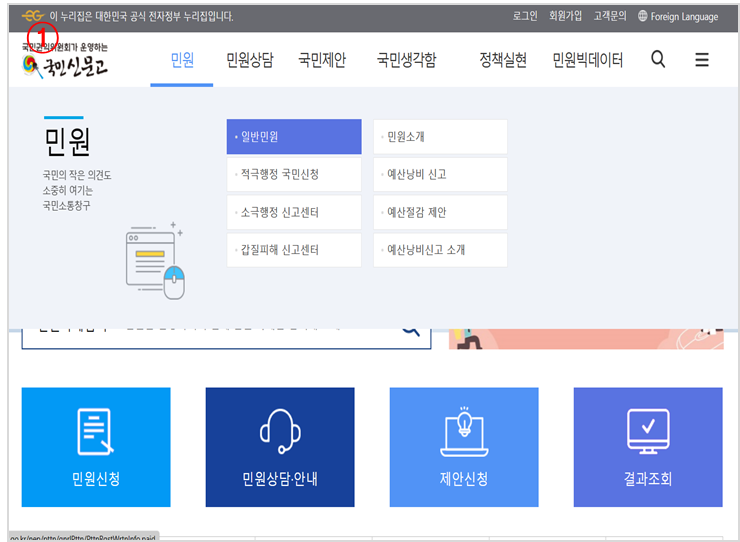Click the 국민신문고 logo
The width and height of the screenshot is (740, 542).
tap(65, 61)
